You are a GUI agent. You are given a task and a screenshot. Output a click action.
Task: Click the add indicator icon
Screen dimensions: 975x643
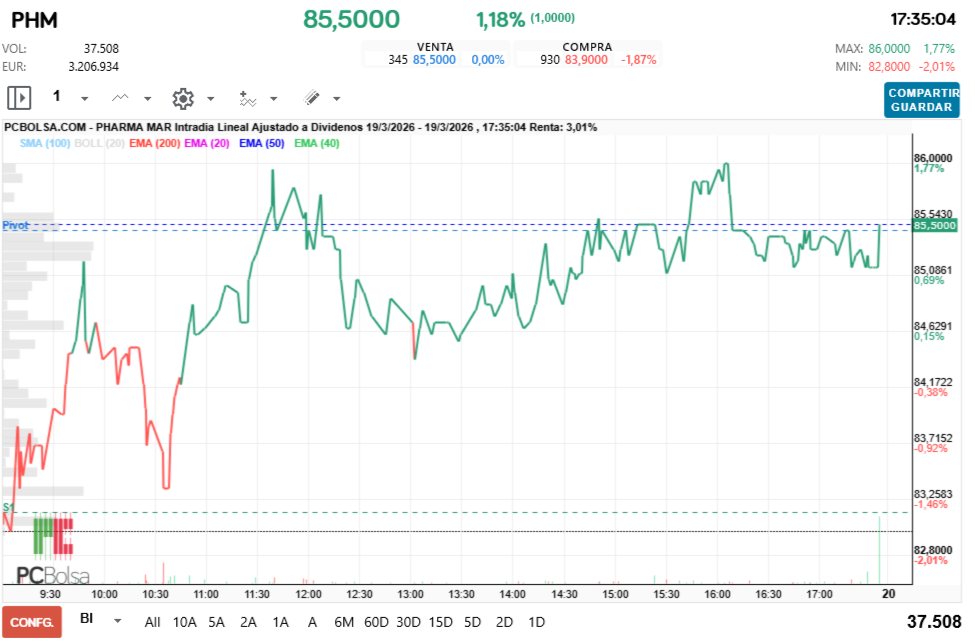tap(248, 97)
